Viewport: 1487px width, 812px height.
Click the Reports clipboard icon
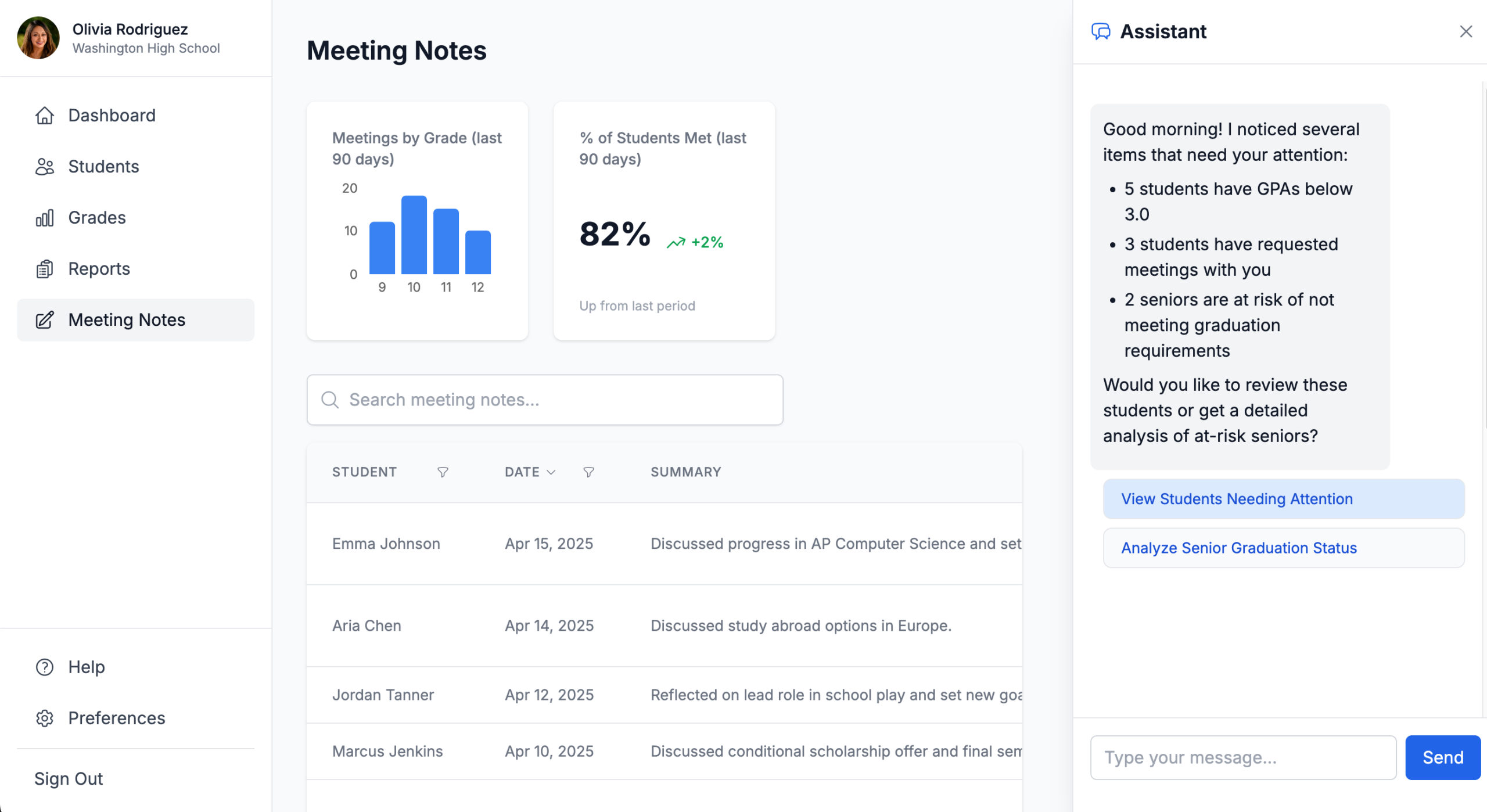tap(45, 269)
